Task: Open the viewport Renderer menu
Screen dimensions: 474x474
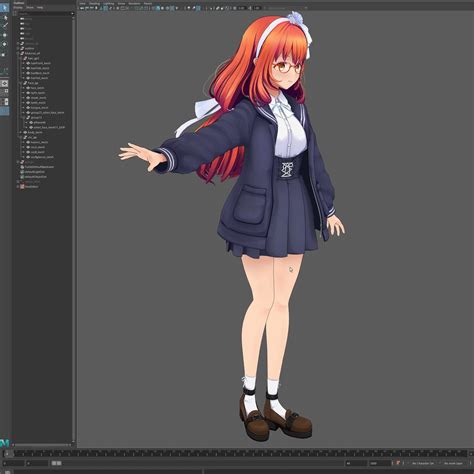Action: [x=134, y=3]
